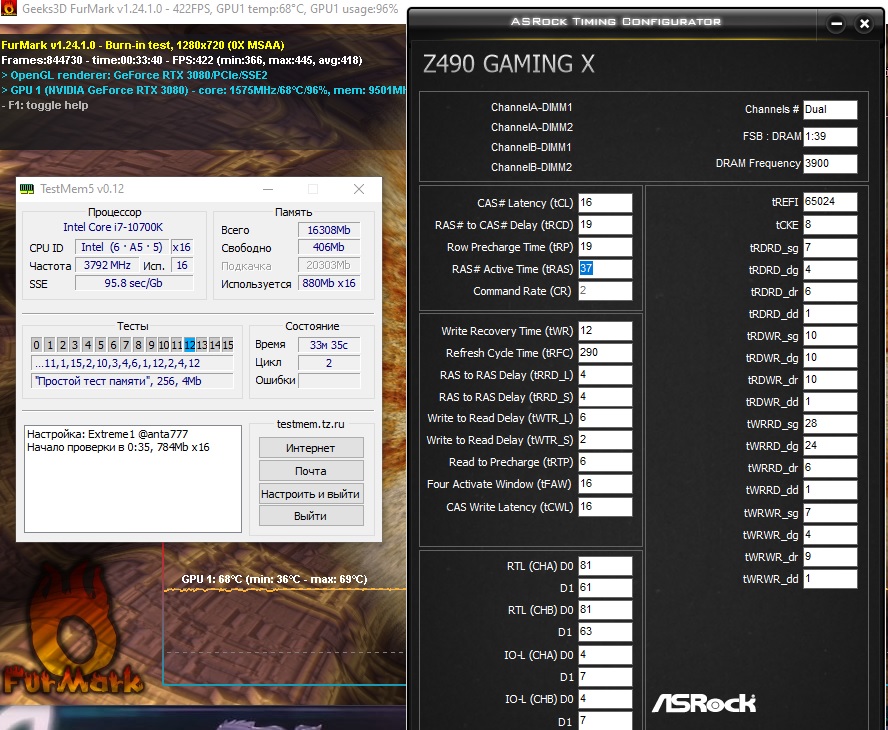This screenshot has width=888, height=730.
Task: Click the 95.8 sec/Gb SSE value
Action: (134, 283)
